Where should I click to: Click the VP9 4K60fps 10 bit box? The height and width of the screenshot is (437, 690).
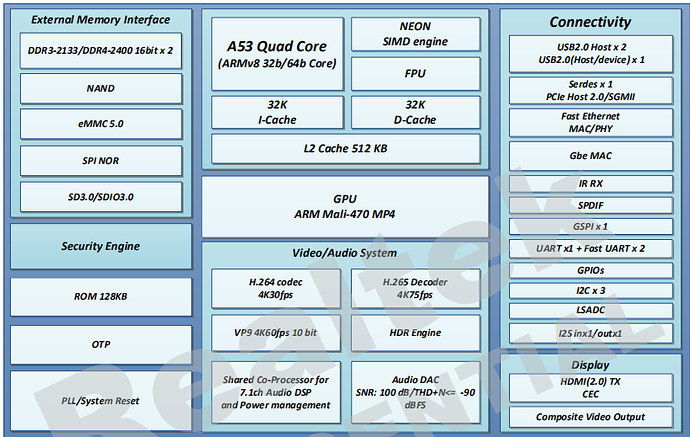pos(276,333)
